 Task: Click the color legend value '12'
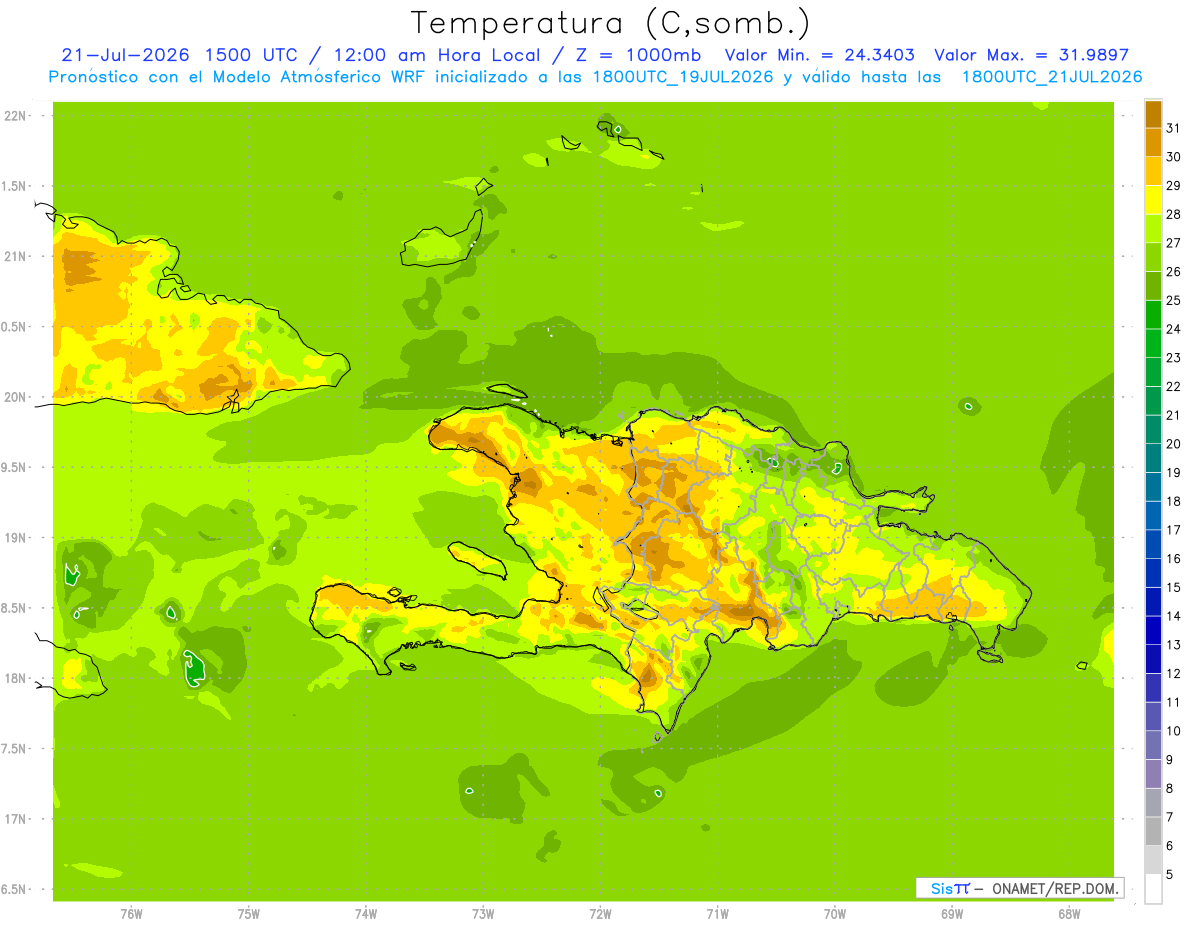(1174, 673)
